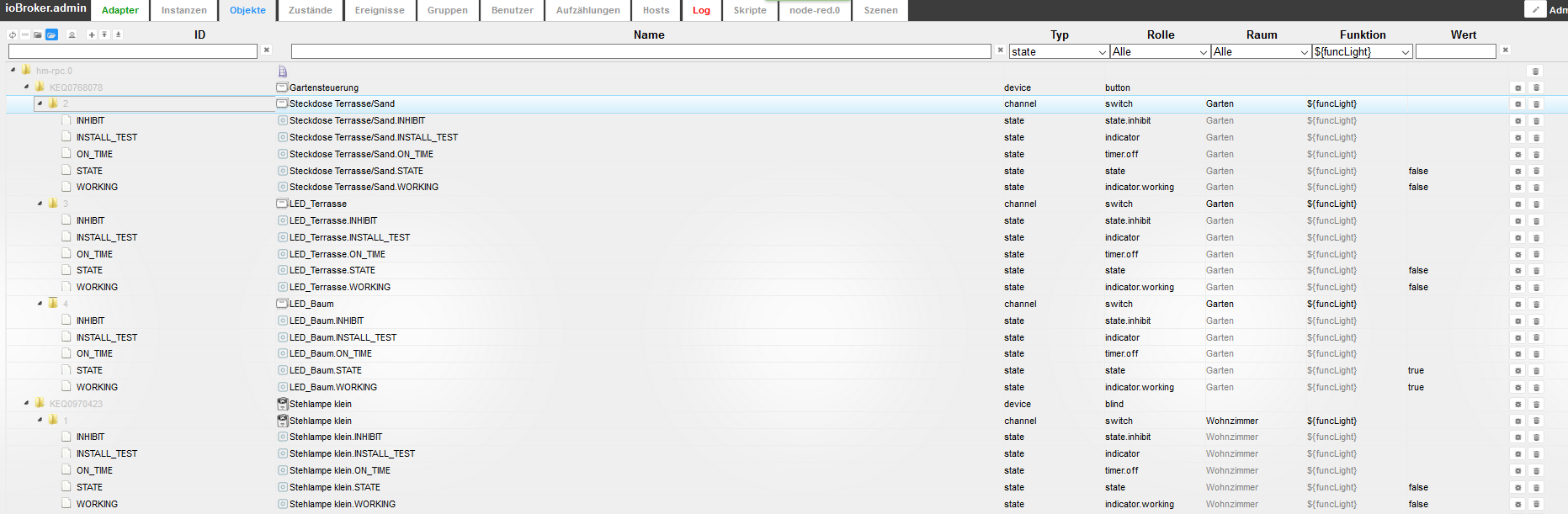Image resolution: width=1568 pixels, height=514 pixels.
Task: Open the Rolle filter dropdown
Action: tap(1160, 51)
